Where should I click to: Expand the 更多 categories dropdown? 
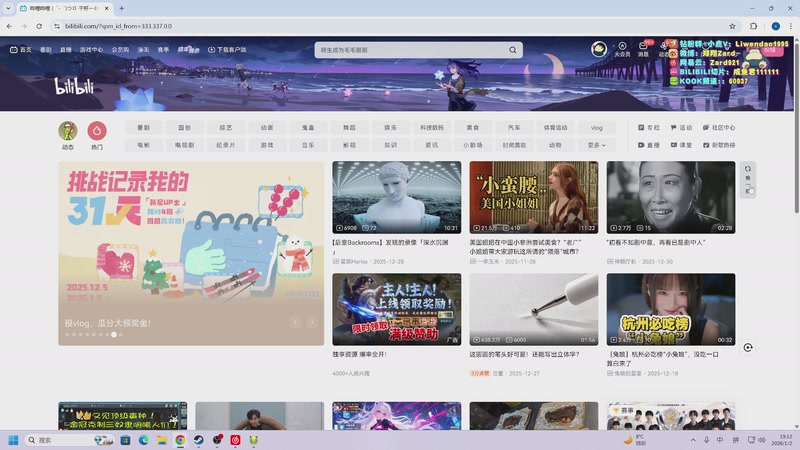[596, 145]
